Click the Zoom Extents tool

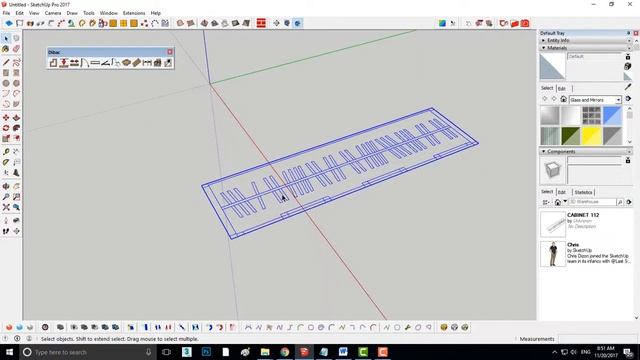[x=6, y=207]
